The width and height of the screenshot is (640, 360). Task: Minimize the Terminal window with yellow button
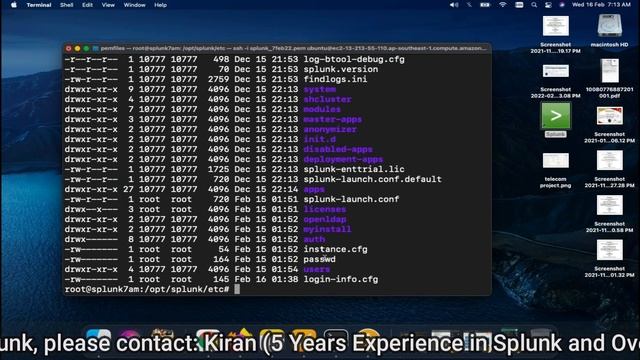[78, 49]
